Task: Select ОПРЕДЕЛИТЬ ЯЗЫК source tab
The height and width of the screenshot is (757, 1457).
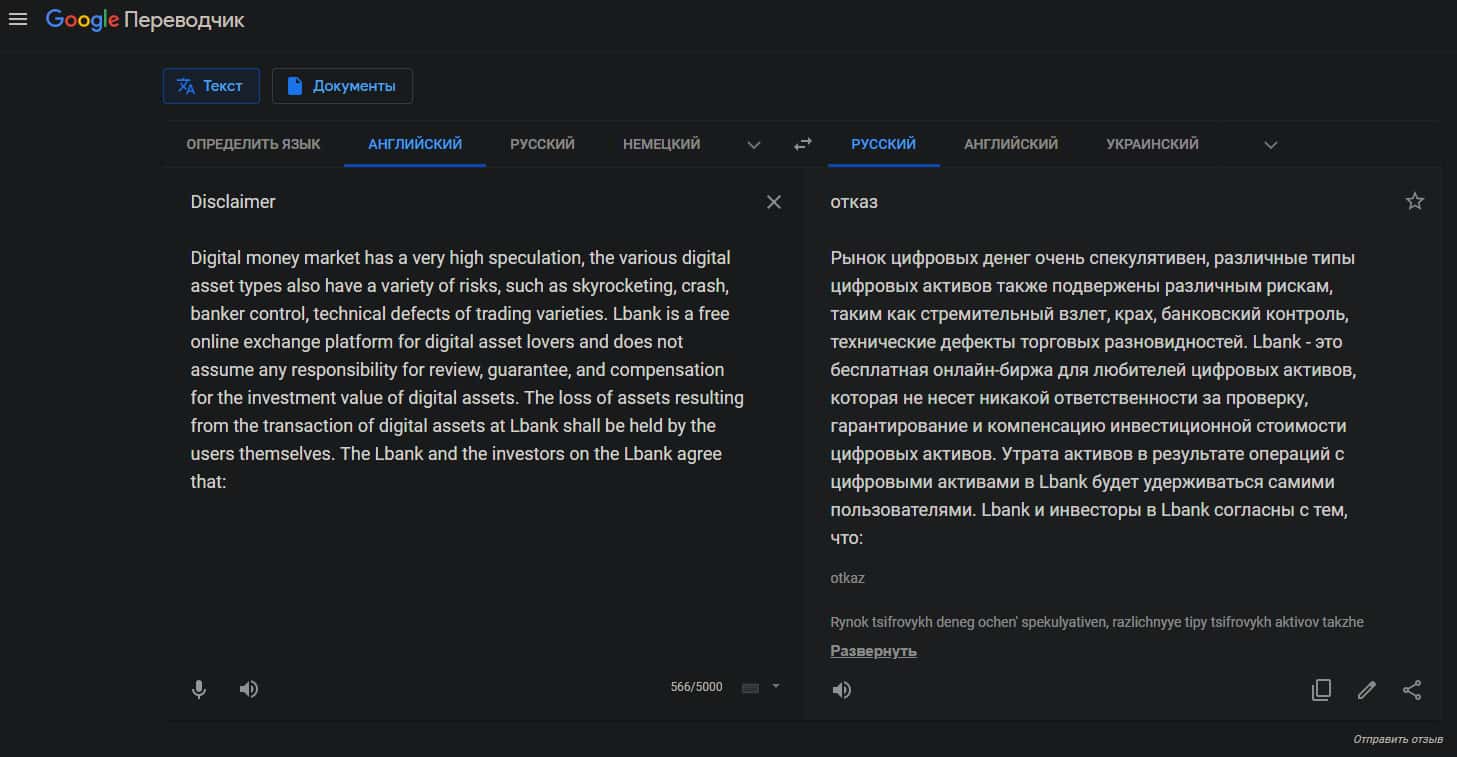Action: pos(253,144)
